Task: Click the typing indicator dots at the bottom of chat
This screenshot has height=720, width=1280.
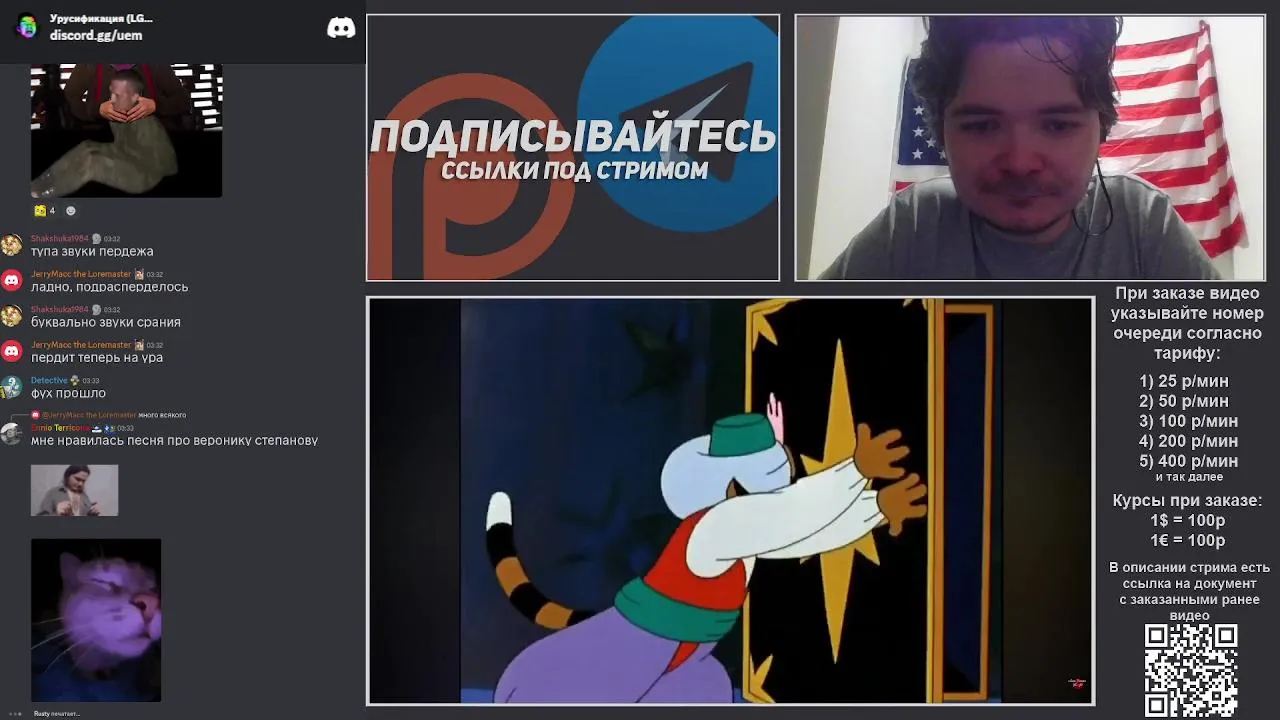Action: pos(15,713)
